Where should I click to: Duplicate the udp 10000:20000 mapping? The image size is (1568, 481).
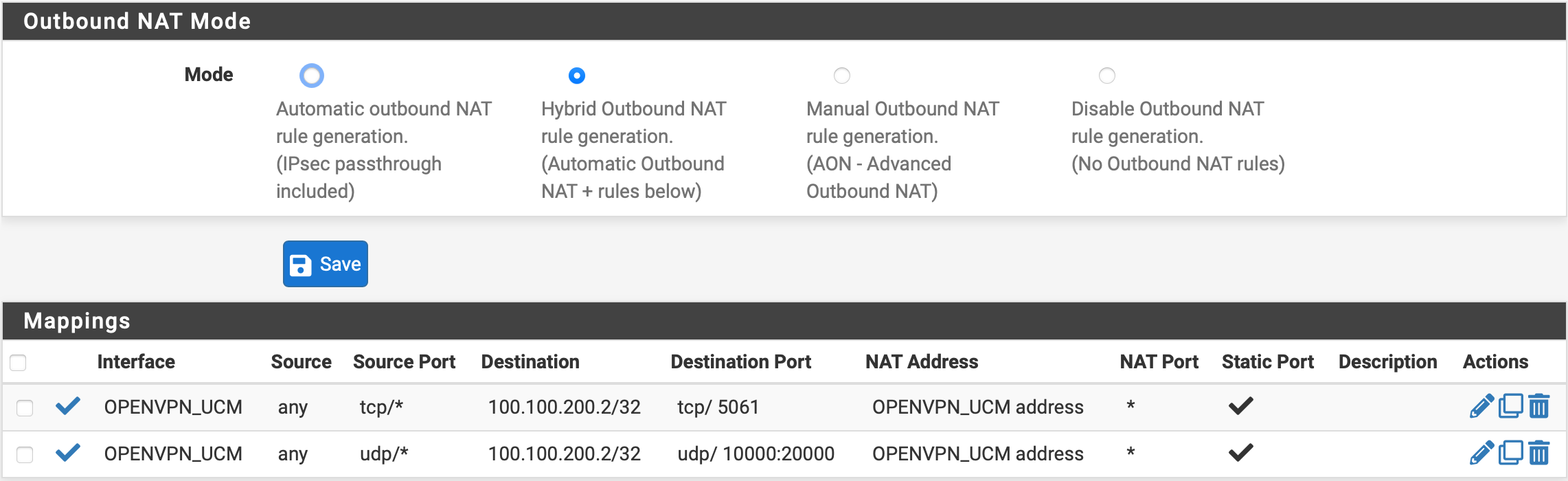coord(1510,453)
